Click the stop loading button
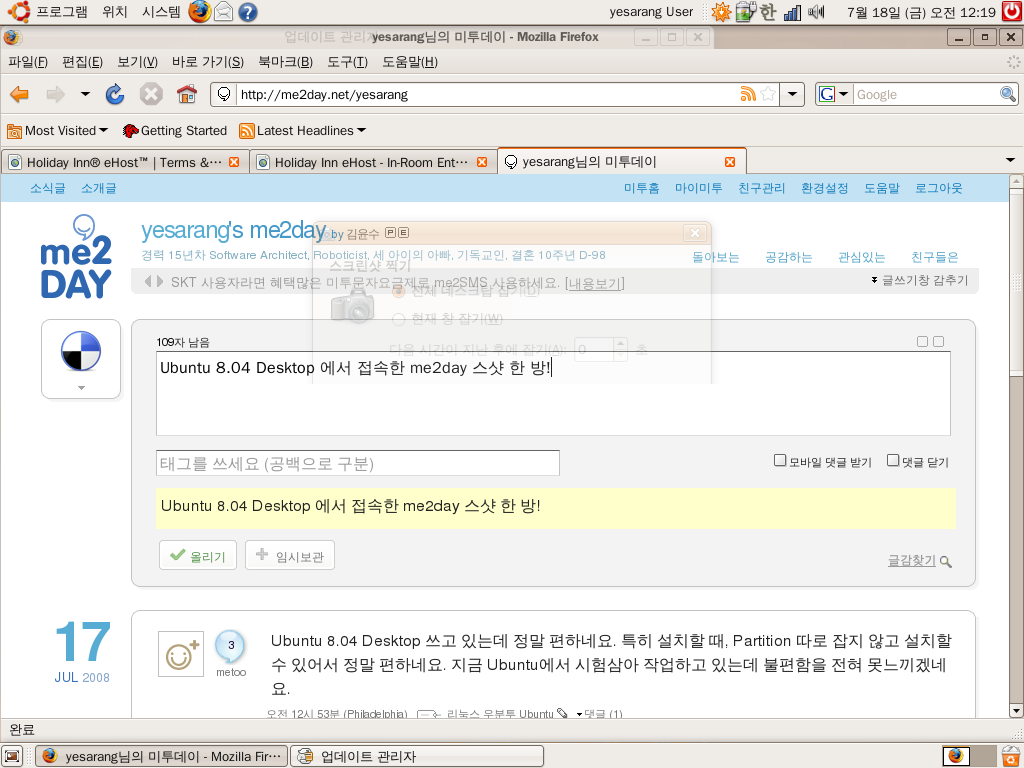This screenshot has height=768, width=1024. (151, 94)
